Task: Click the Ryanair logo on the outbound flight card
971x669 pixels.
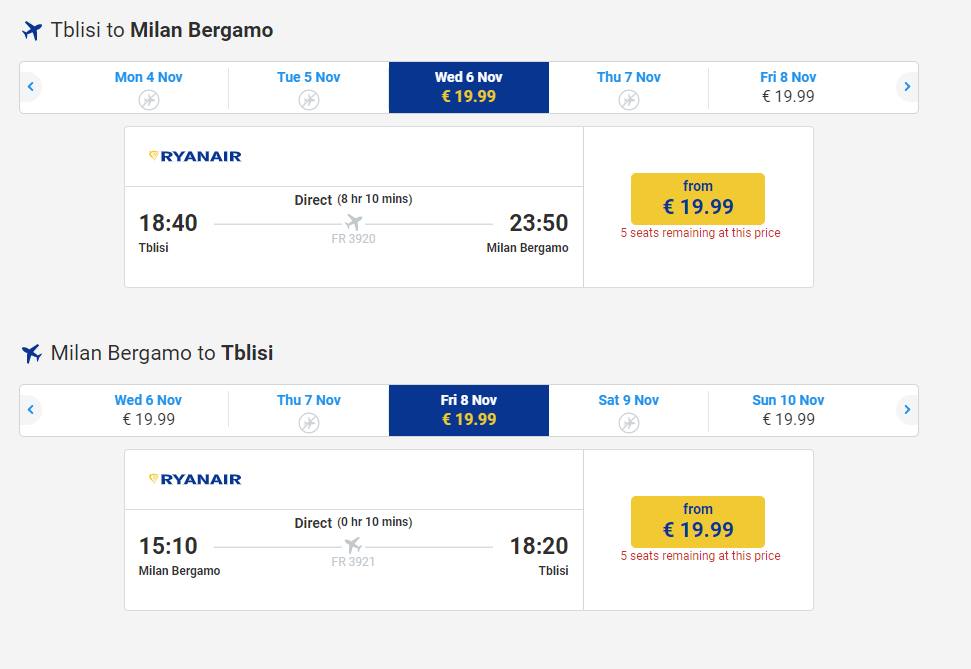Action: click(x=195, y=156)
